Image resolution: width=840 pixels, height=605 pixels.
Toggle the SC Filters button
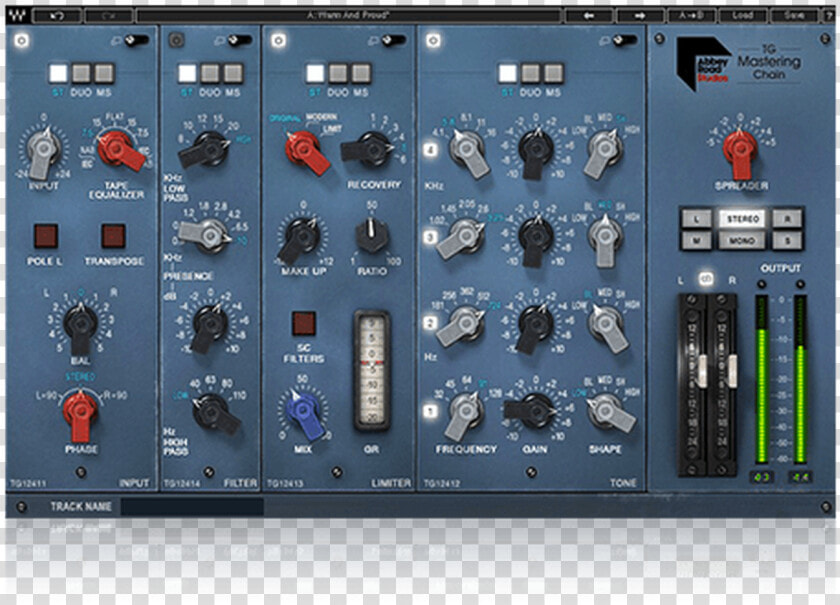[304, 323]
